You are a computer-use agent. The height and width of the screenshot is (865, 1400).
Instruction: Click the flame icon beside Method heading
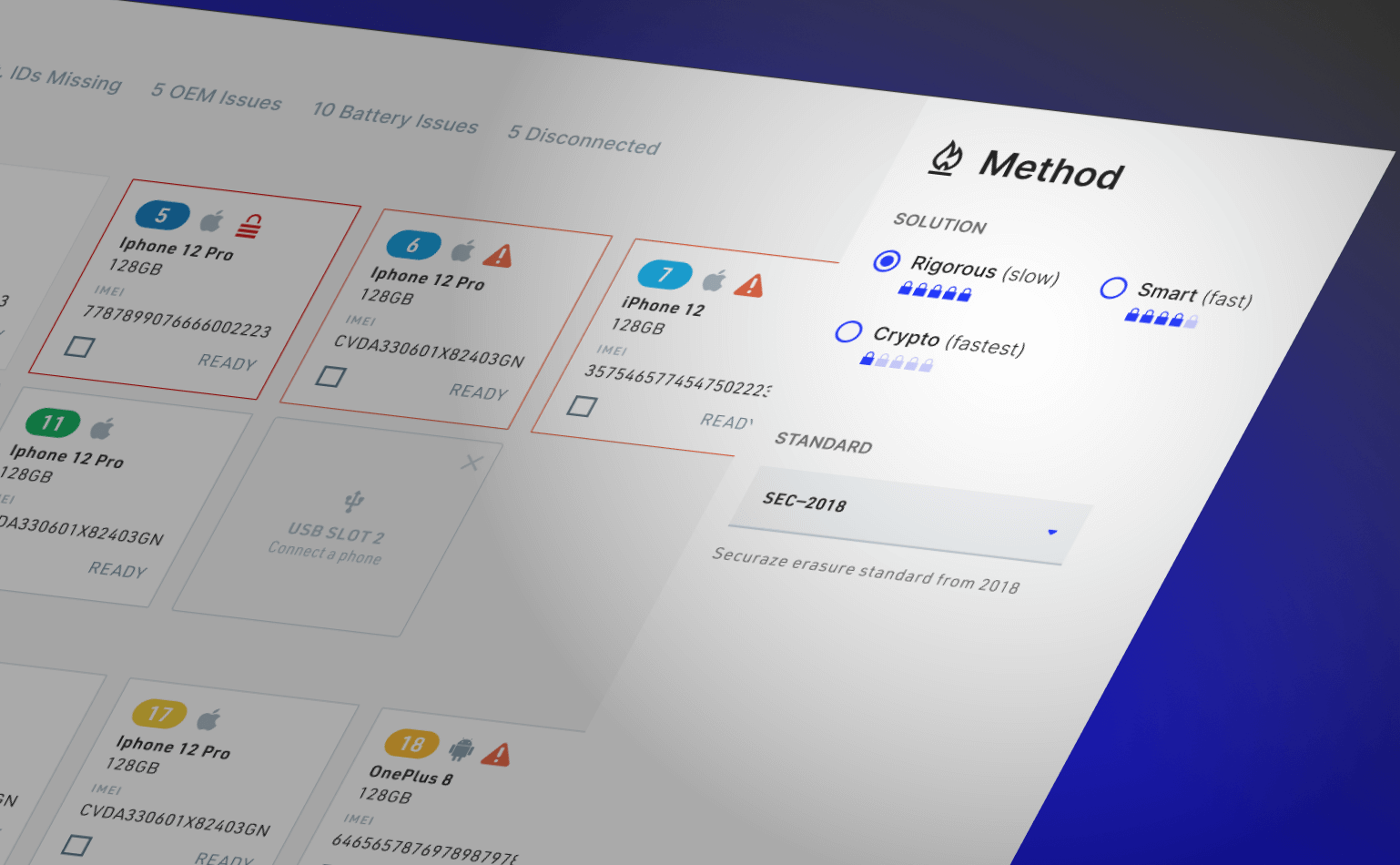coord(947,158)
